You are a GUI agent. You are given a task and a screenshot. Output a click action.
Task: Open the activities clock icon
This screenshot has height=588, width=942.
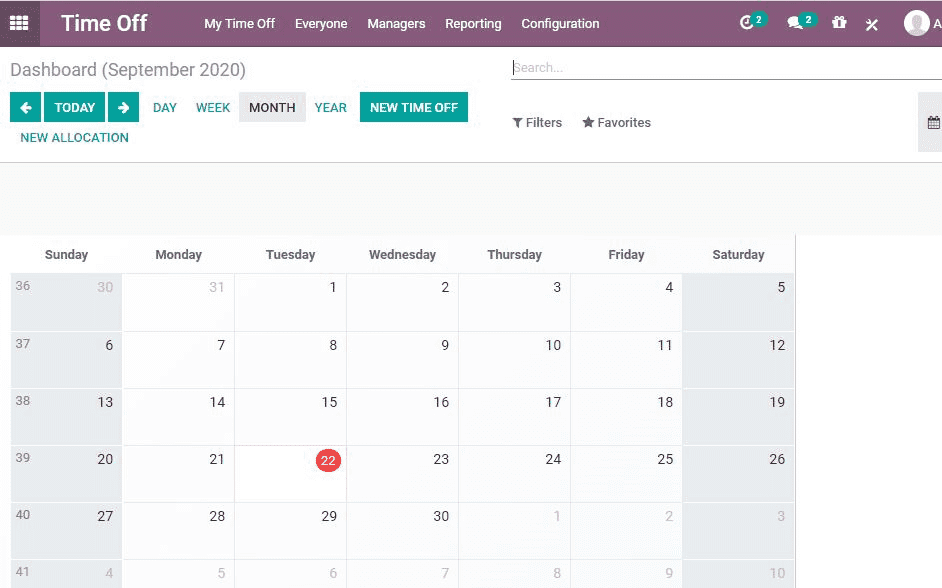point(747,23)
